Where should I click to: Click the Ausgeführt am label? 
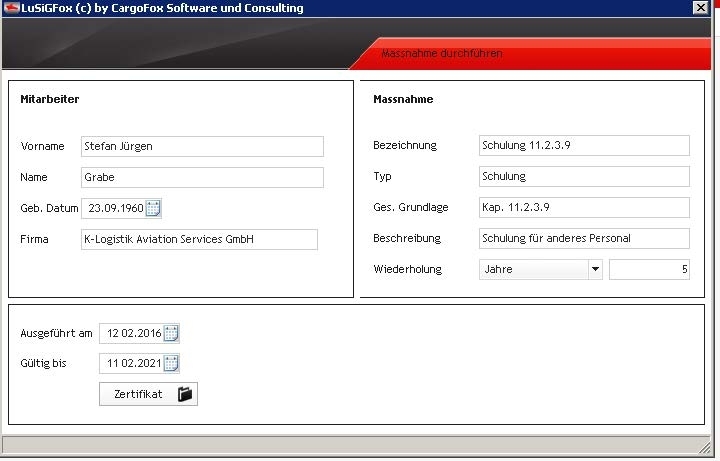tap(56, 333)
